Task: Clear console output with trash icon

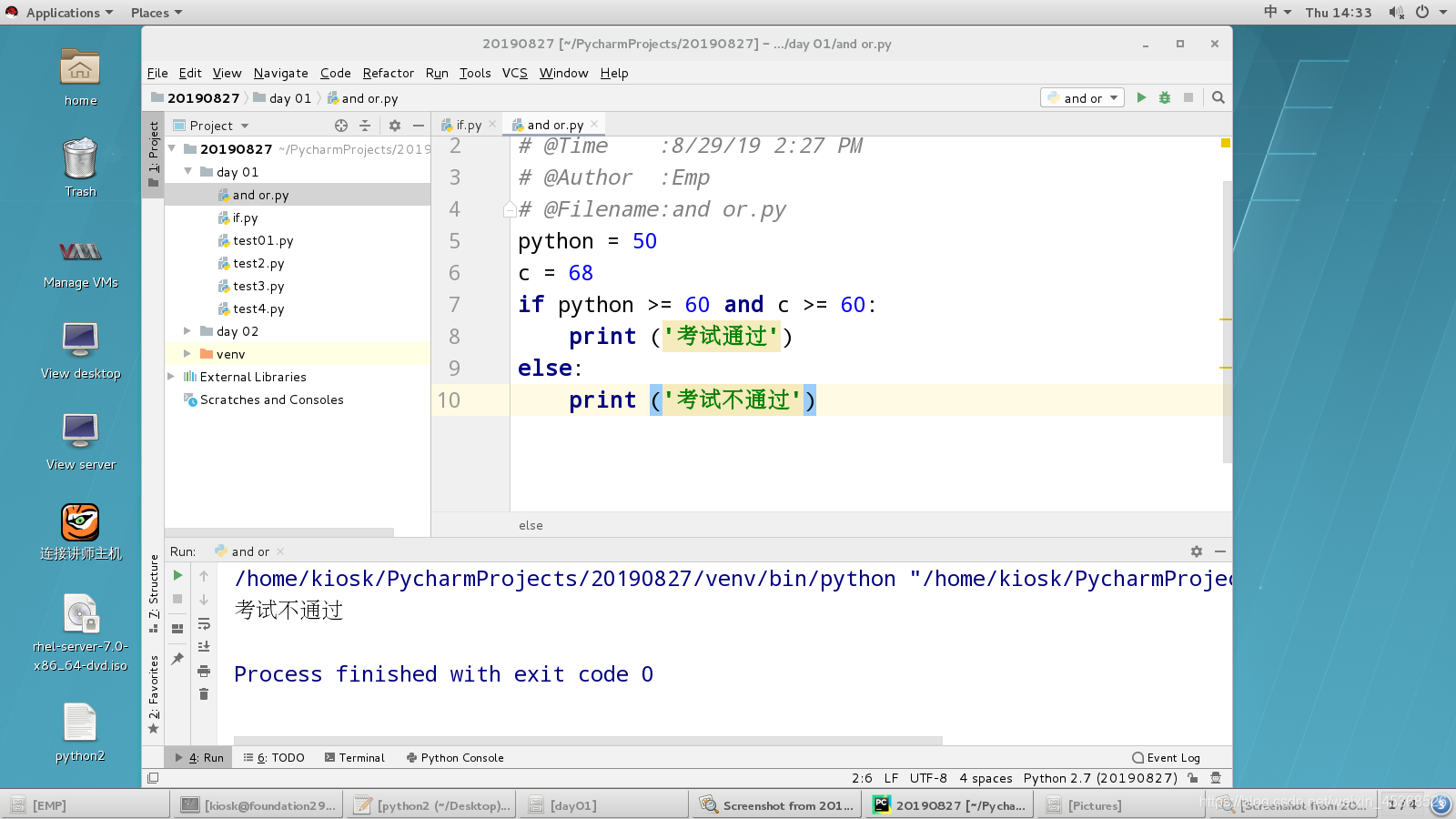Action: 204,694
